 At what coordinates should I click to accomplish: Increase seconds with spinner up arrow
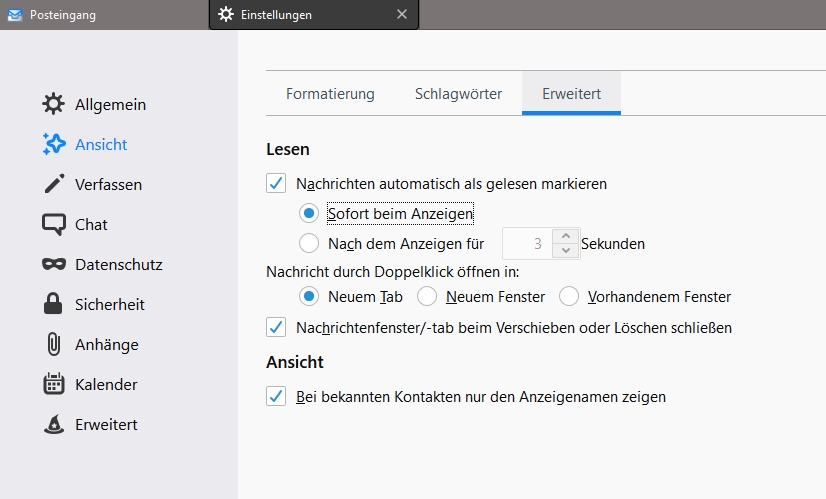click(566, 236)
